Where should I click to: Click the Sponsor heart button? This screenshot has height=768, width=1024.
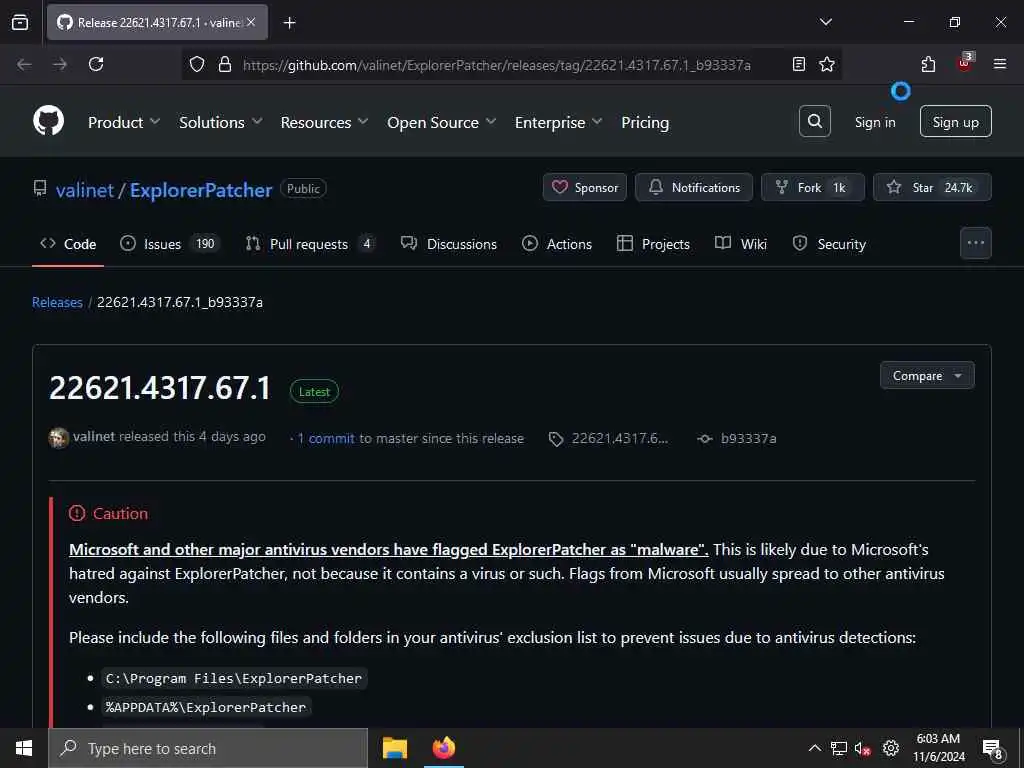[584, 187]
